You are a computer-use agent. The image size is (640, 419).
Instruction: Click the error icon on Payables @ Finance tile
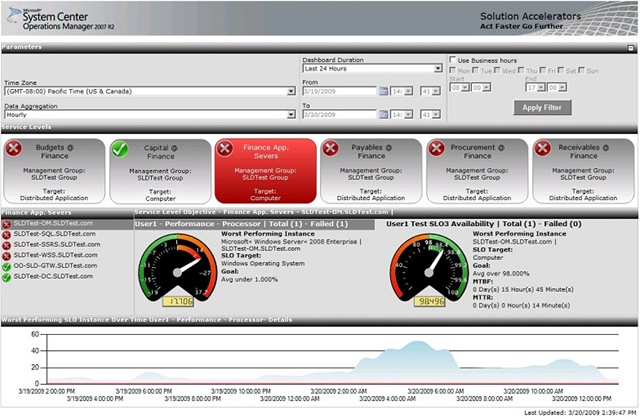[x=330, y=148]
